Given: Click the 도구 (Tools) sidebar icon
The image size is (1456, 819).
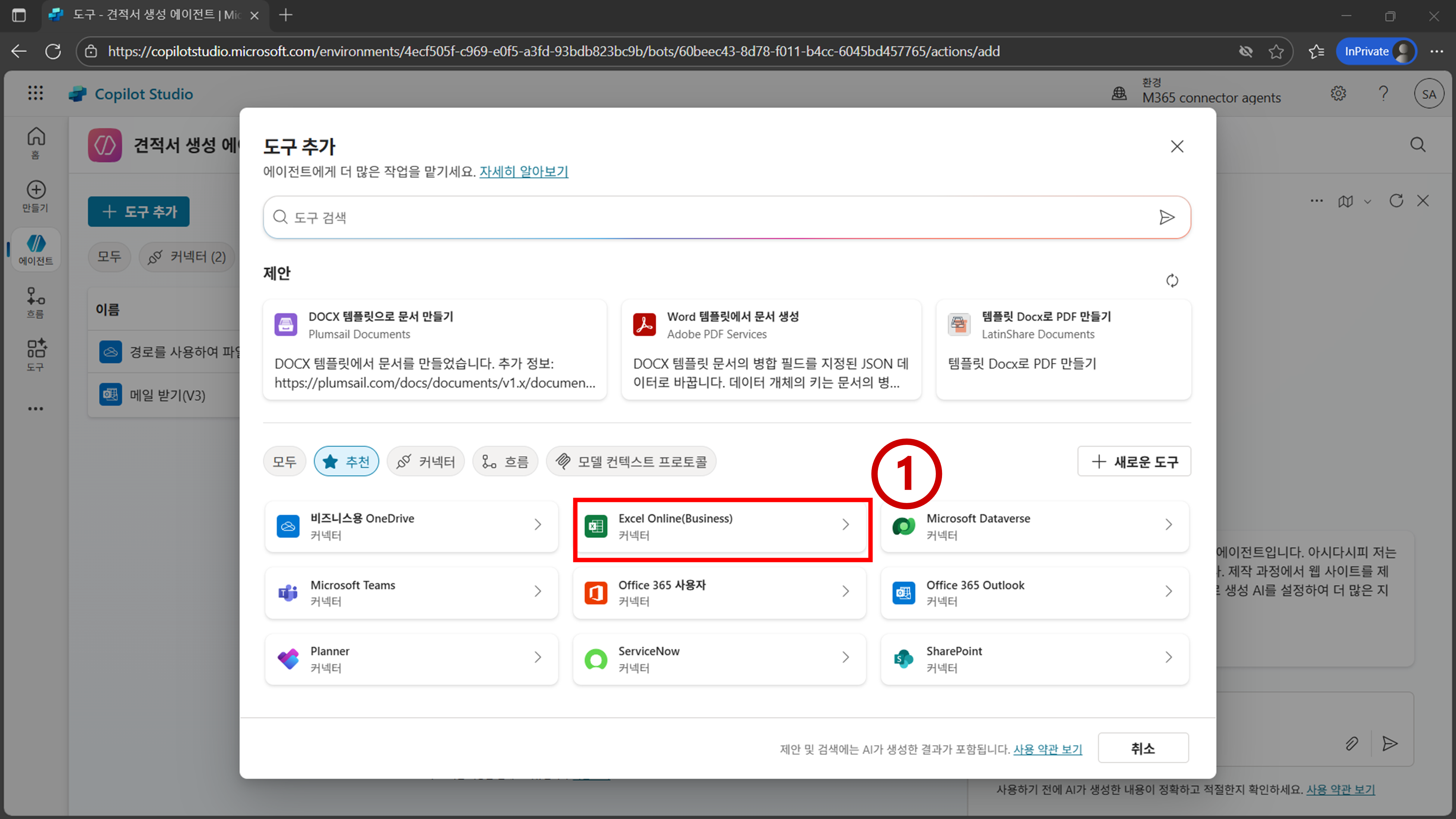Looking at the screenshot, I should pyautogui.click(x=36, y=355).
